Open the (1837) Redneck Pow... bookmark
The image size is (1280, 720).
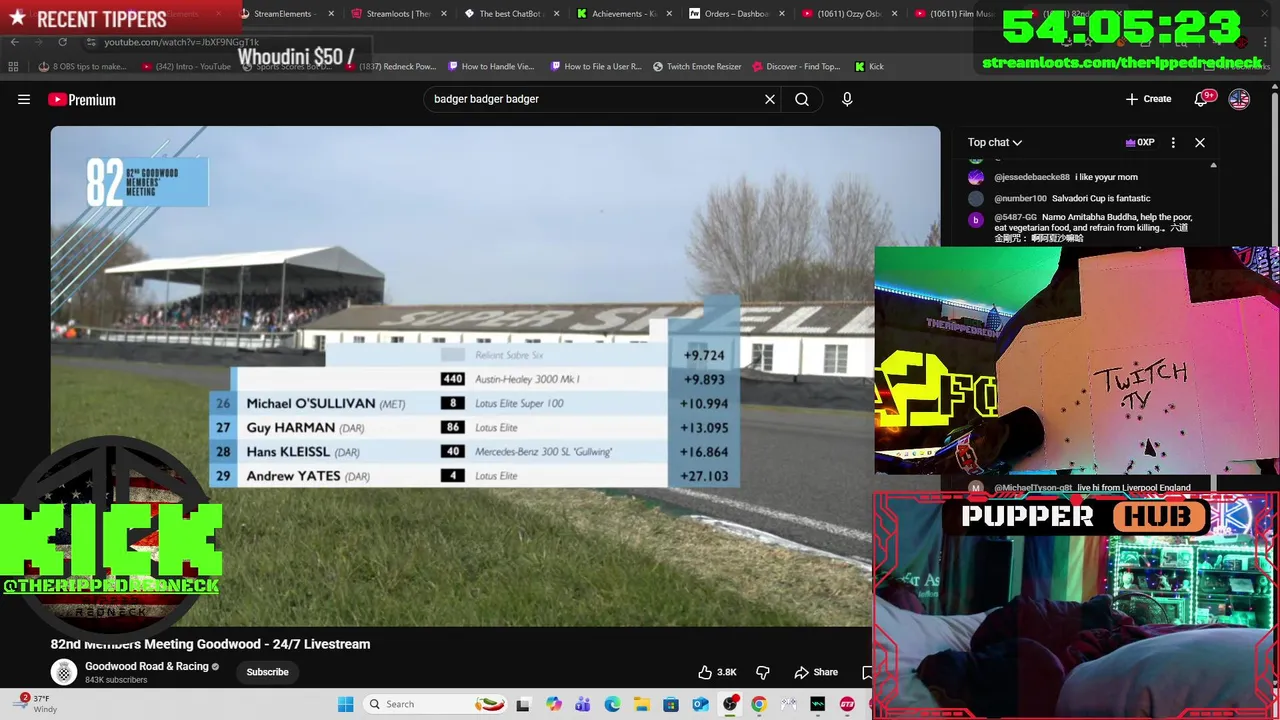point(390,66)
